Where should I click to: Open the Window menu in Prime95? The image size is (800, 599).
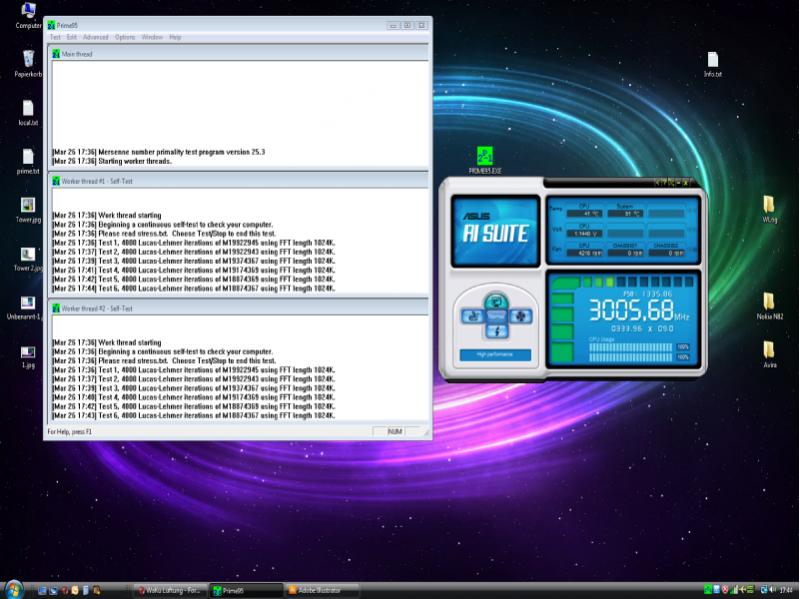152,37
